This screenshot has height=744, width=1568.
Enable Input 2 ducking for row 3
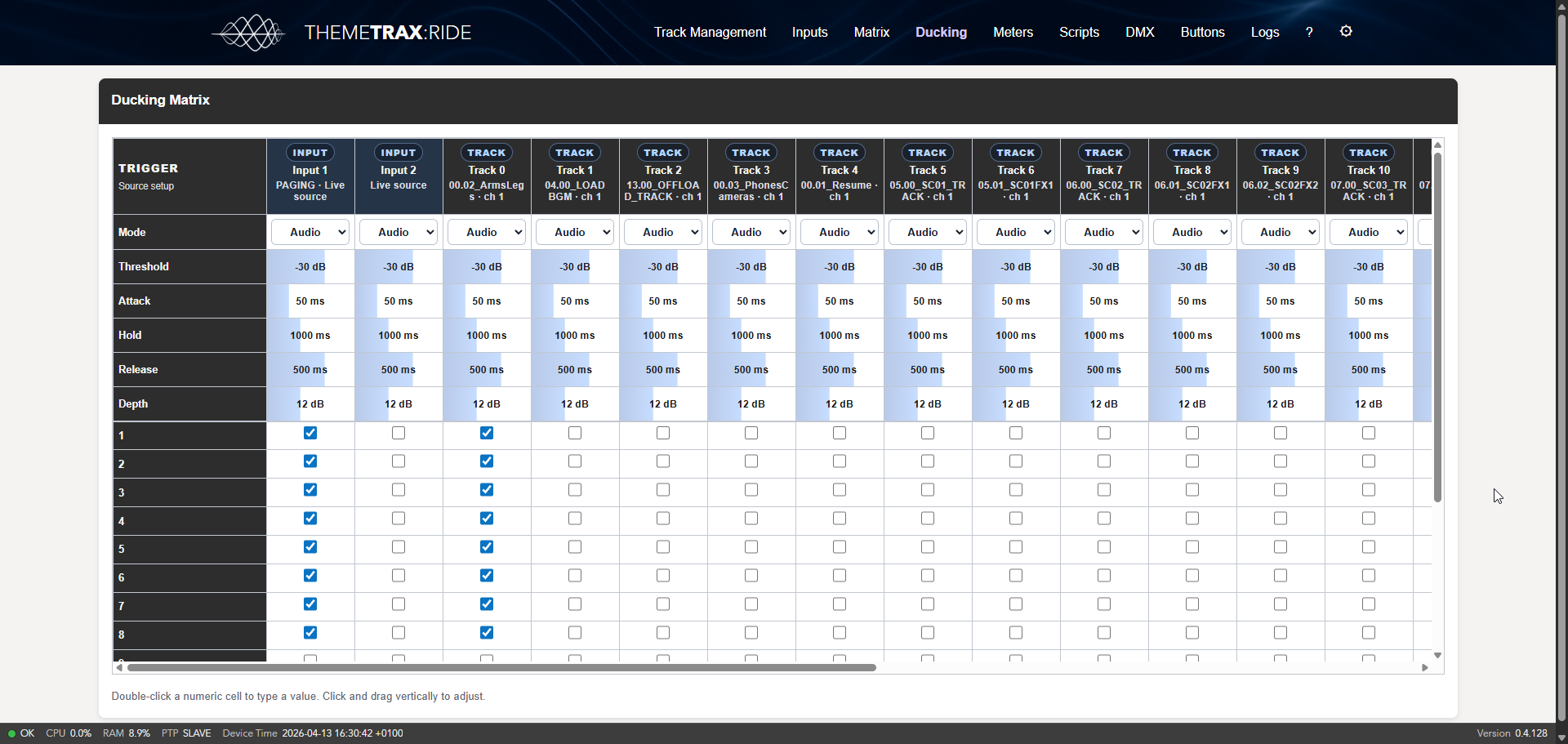(x=399, y=490)
